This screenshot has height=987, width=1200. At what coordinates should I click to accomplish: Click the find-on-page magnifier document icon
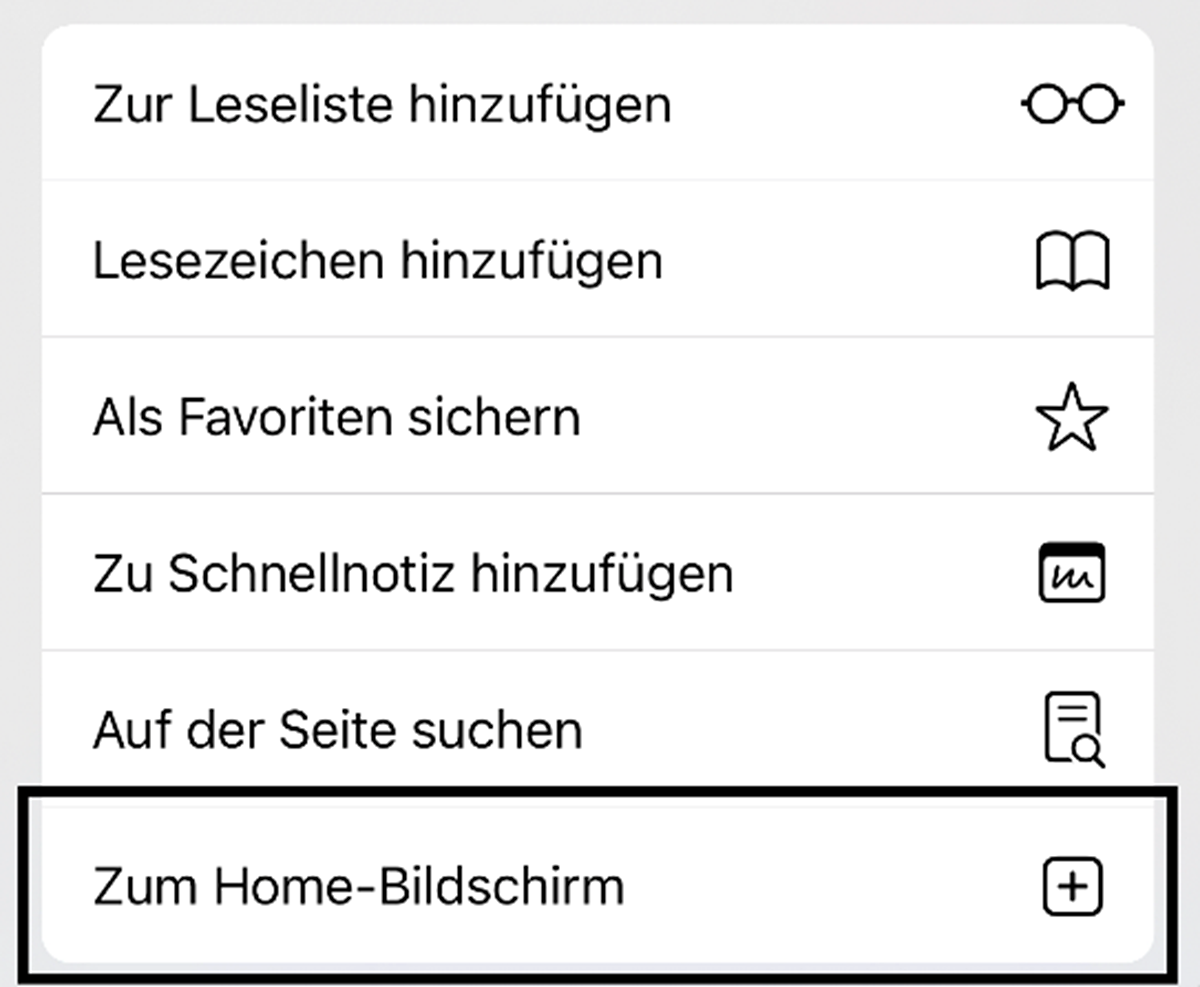[x=1070, y=730]
